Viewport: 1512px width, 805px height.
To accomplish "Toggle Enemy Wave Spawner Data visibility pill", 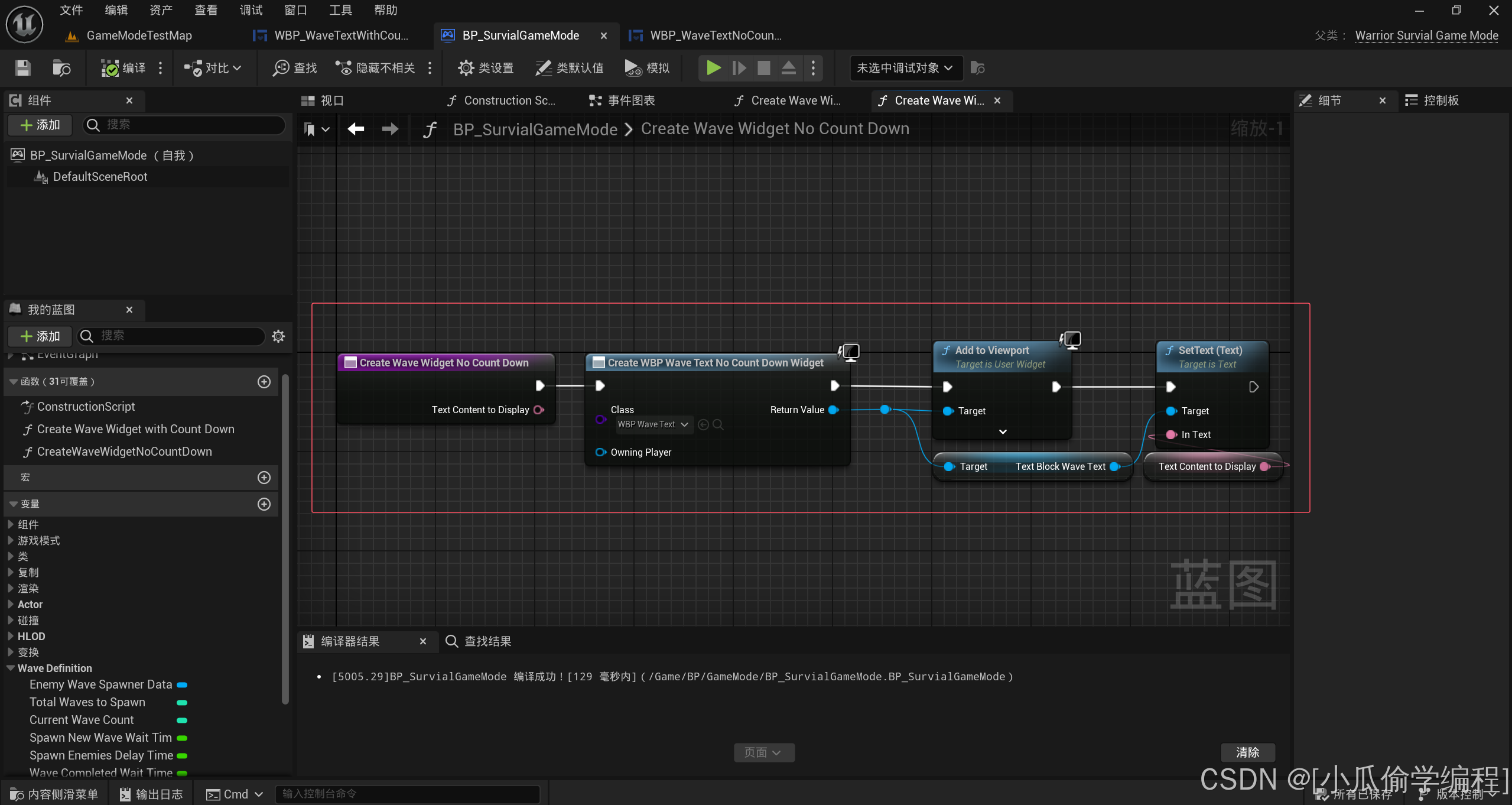I will click(x=182, y=685).
